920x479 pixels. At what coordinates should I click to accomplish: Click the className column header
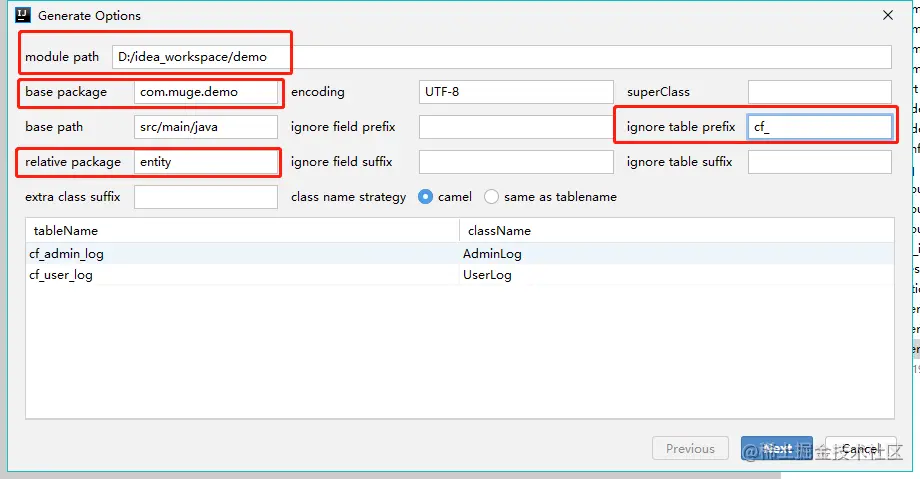(x=677, y=231)
